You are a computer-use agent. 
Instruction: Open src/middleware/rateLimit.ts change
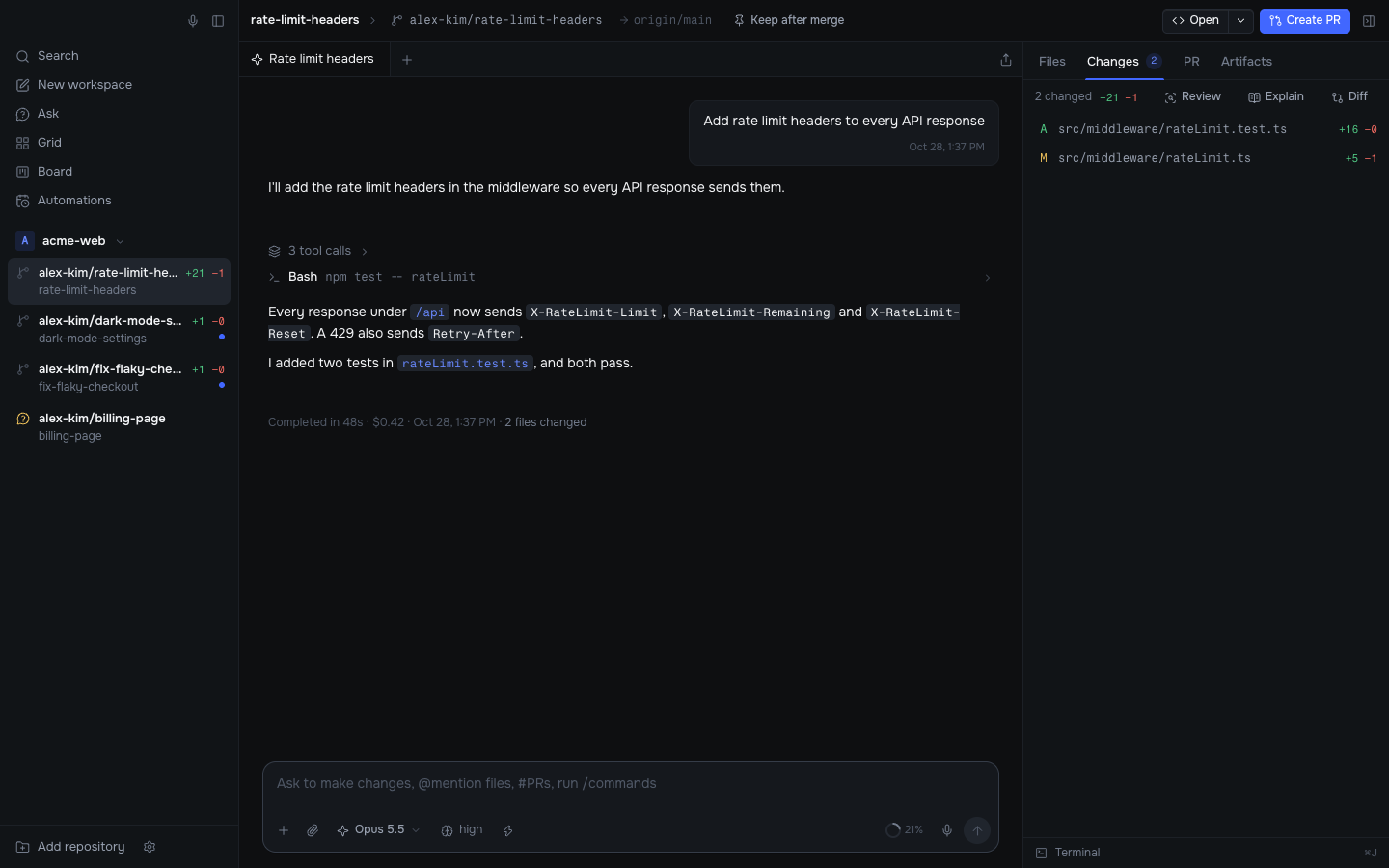click(x=1207, y=158)
